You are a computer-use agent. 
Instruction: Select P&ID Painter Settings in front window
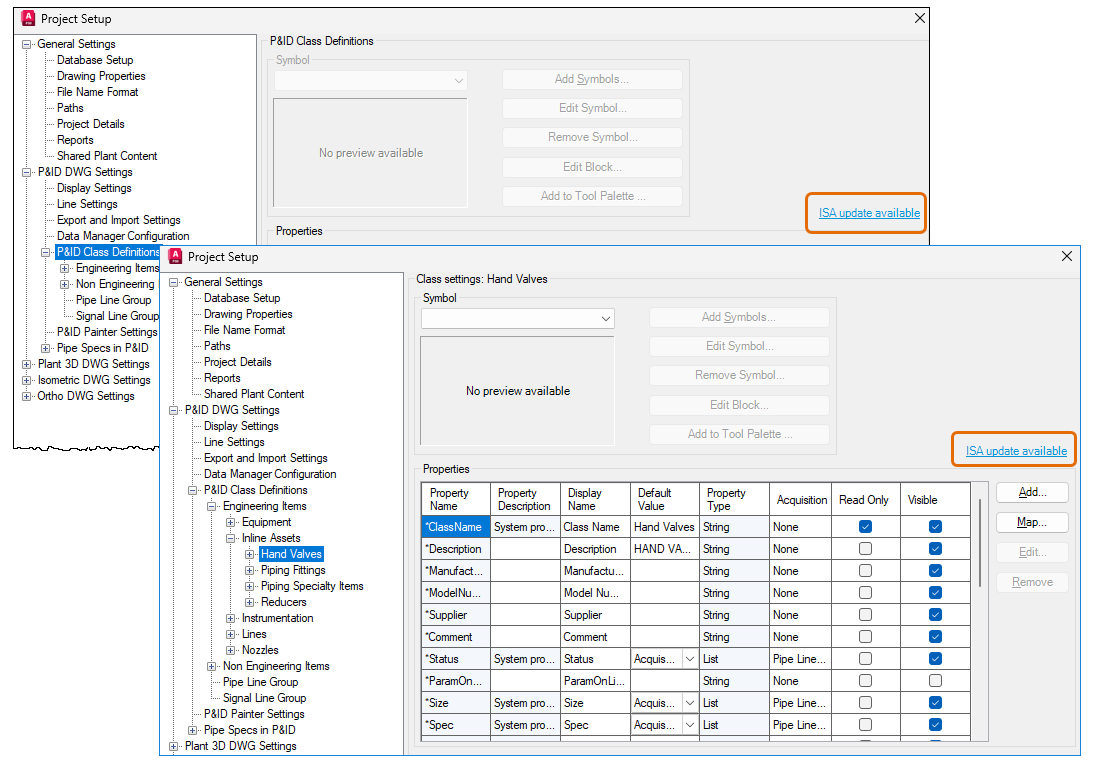[x=254, y=714]
